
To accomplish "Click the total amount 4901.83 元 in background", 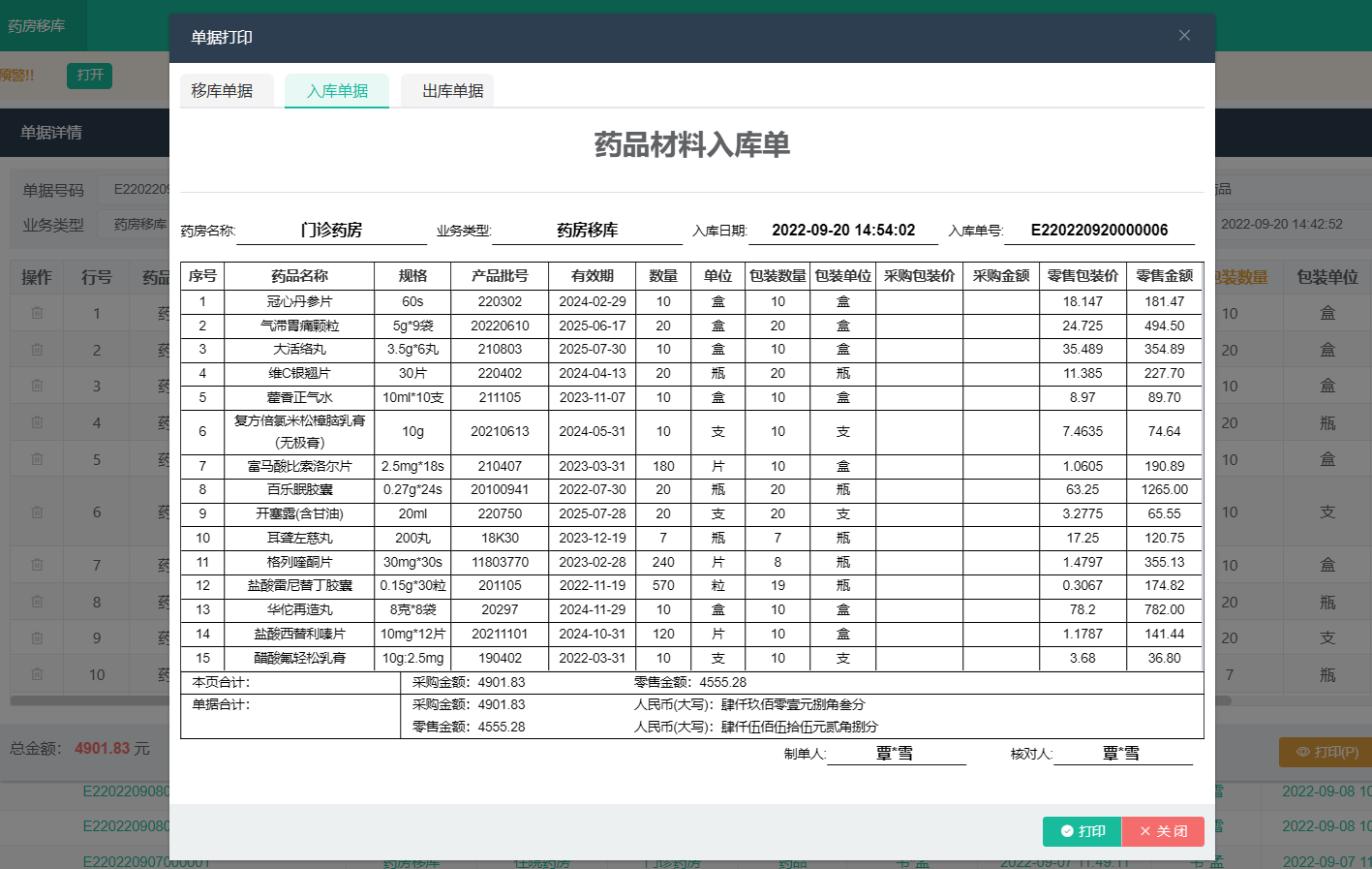I will tap(112, 749).
